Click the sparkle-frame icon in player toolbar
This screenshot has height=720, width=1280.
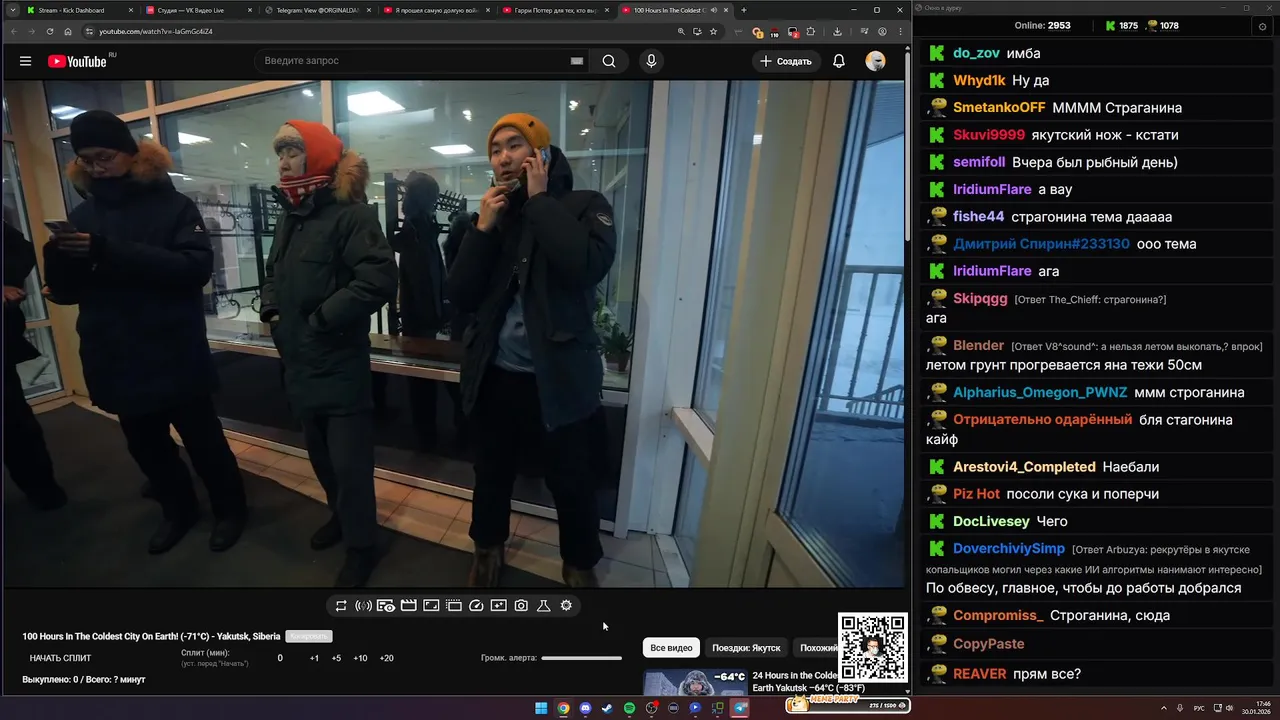(x=498, y=606)
